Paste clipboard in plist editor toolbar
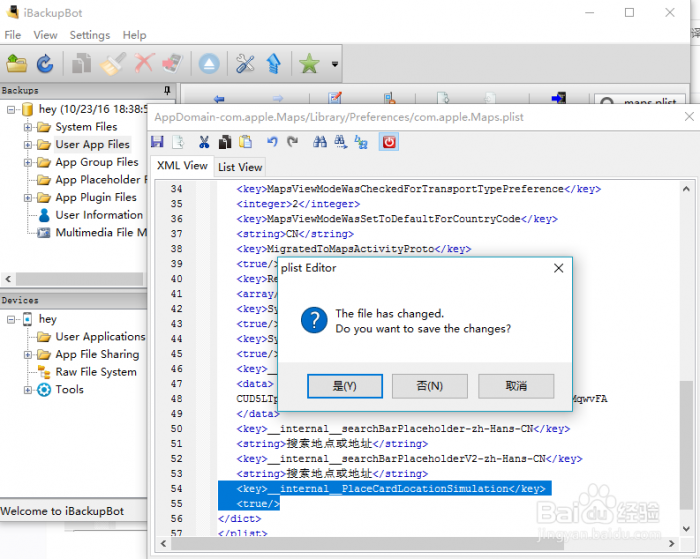This screenshot has width=700, height=559. pos(246,142)
